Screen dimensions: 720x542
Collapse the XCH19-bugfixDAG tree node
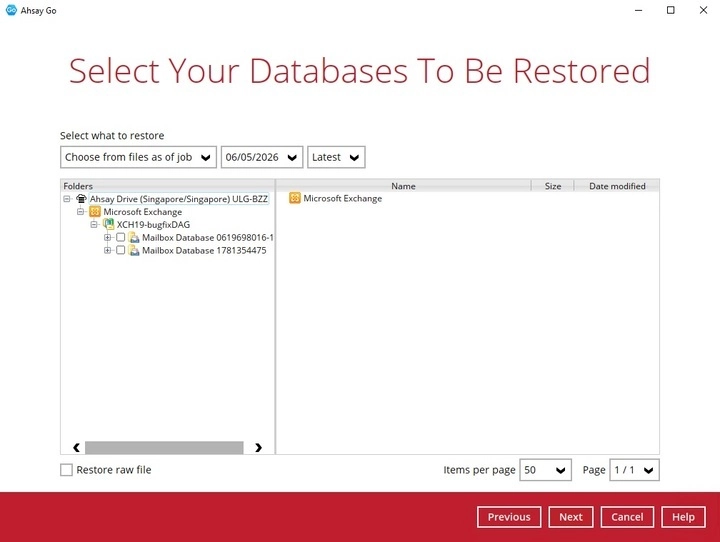pos(94,225)
